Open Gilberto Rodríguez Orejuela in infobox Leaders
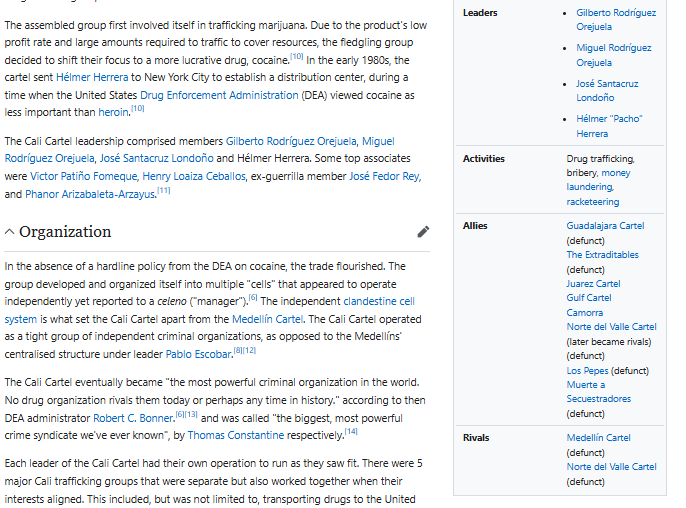The width and height of the screenshot is (686, 508). pos(616,20)
